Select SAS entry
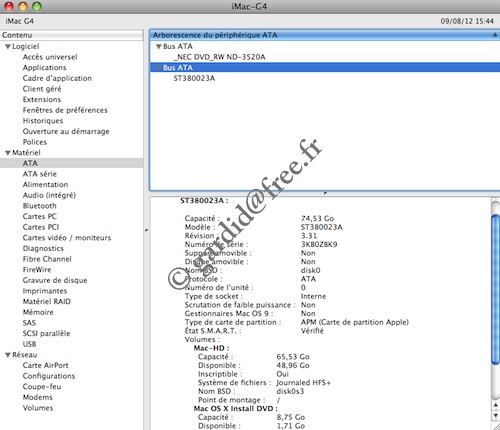This screenshot has height=430, width=500. pyautogui.click(x=29, y=323)
